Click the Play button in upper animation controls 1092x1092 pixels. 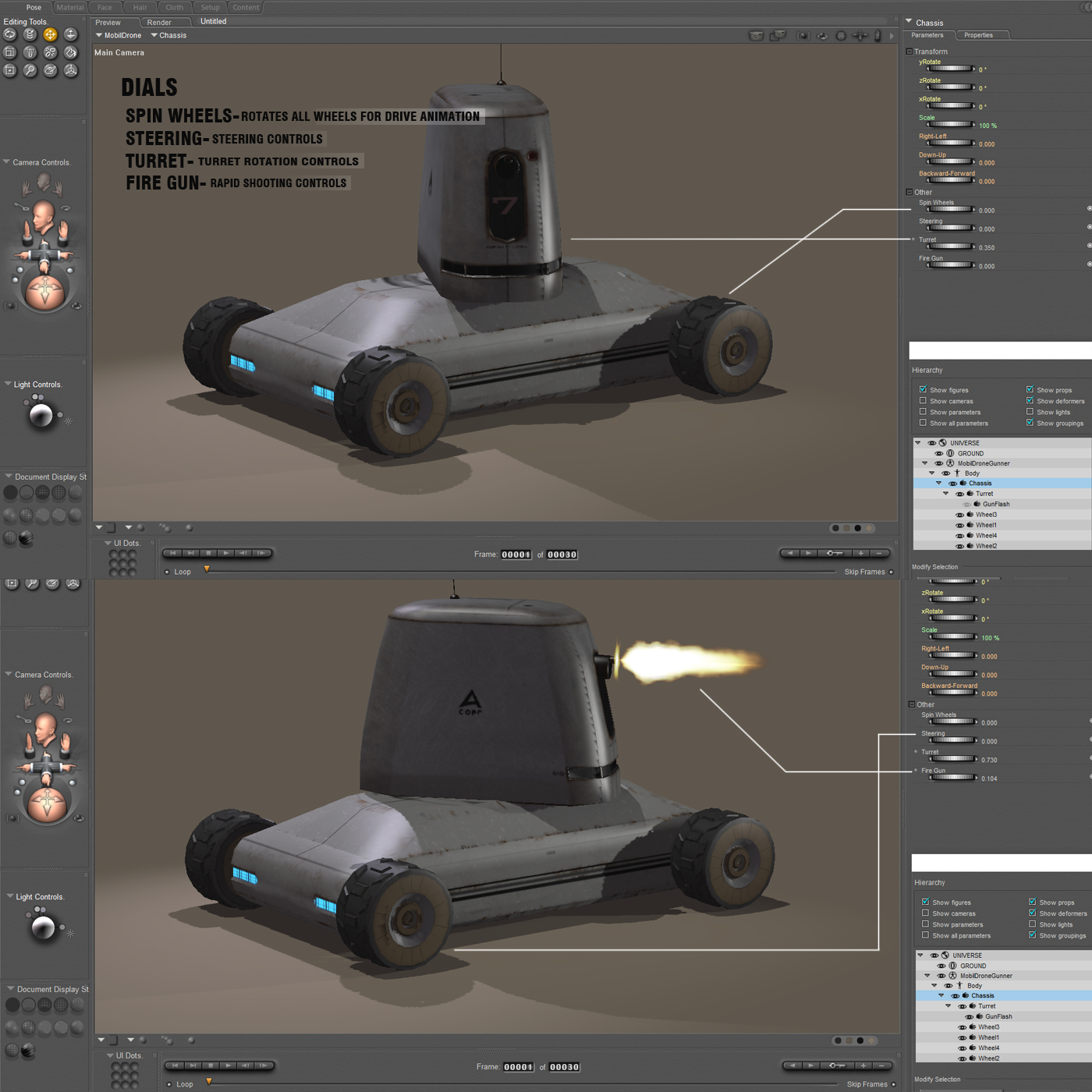(x=226, y=553)
